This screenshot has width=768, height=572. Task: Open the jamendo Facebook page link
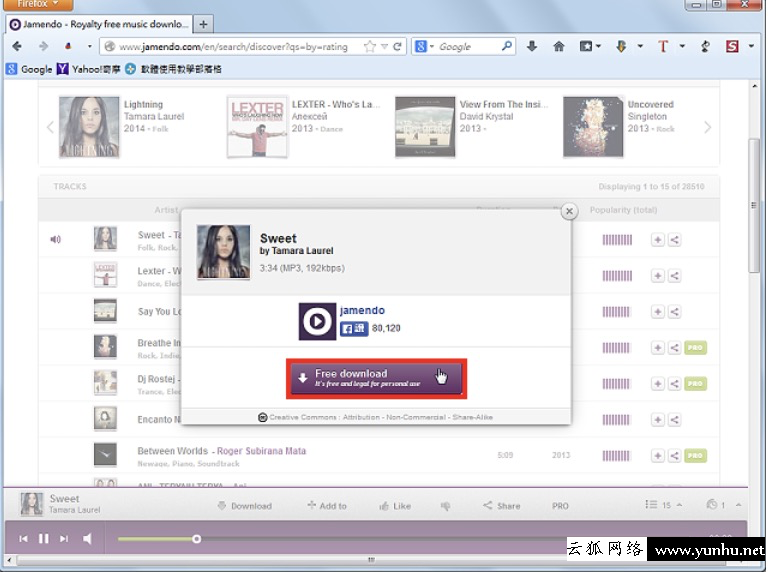pyautogui.click(x=362, y=310)
